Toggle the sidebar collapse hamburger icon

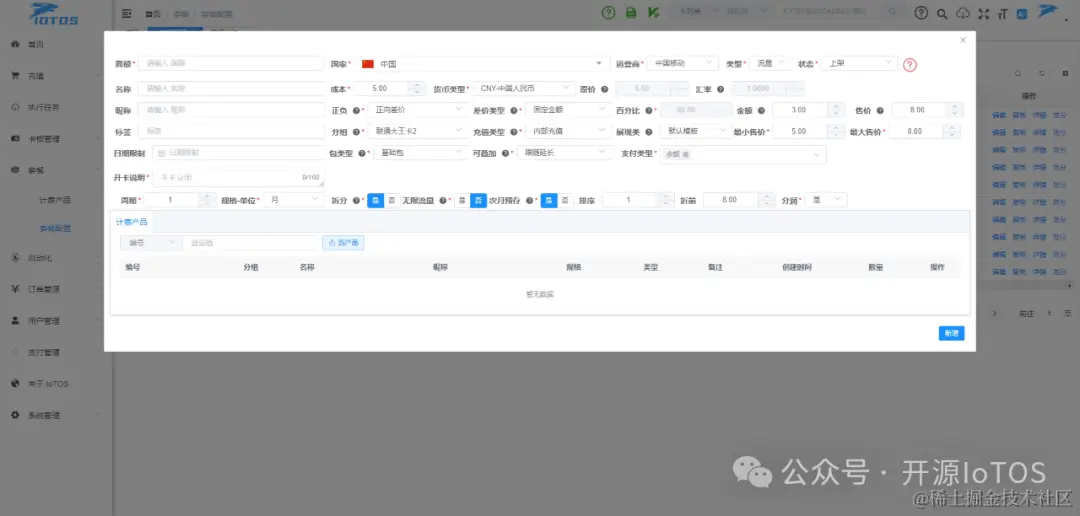click(x=126, y=13)
